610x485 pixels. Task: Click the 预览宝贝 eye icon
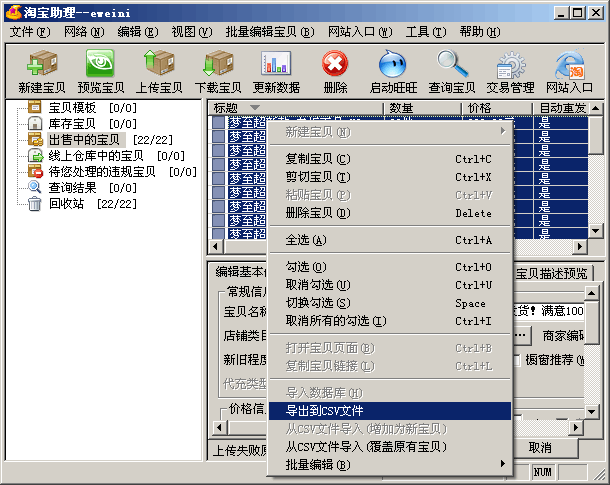tap(100, 63)
